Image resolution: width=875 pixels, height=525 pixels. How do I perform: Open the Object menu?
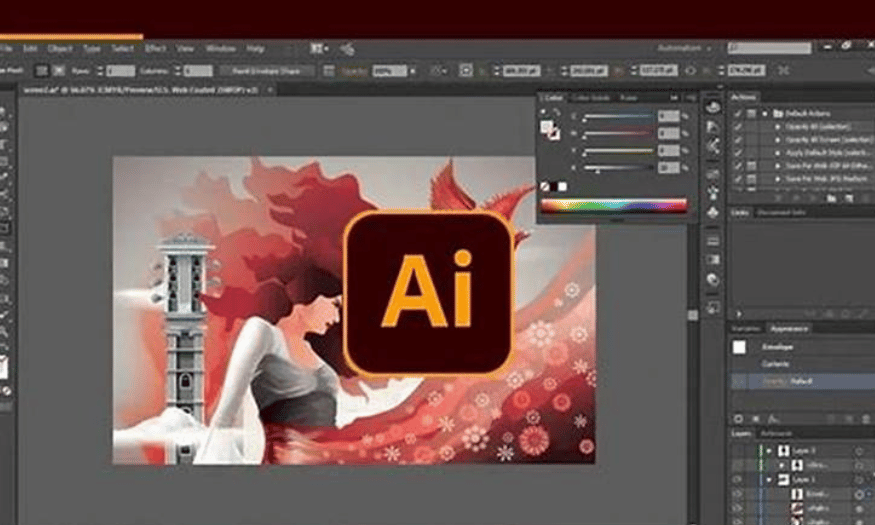pos(60,49)
